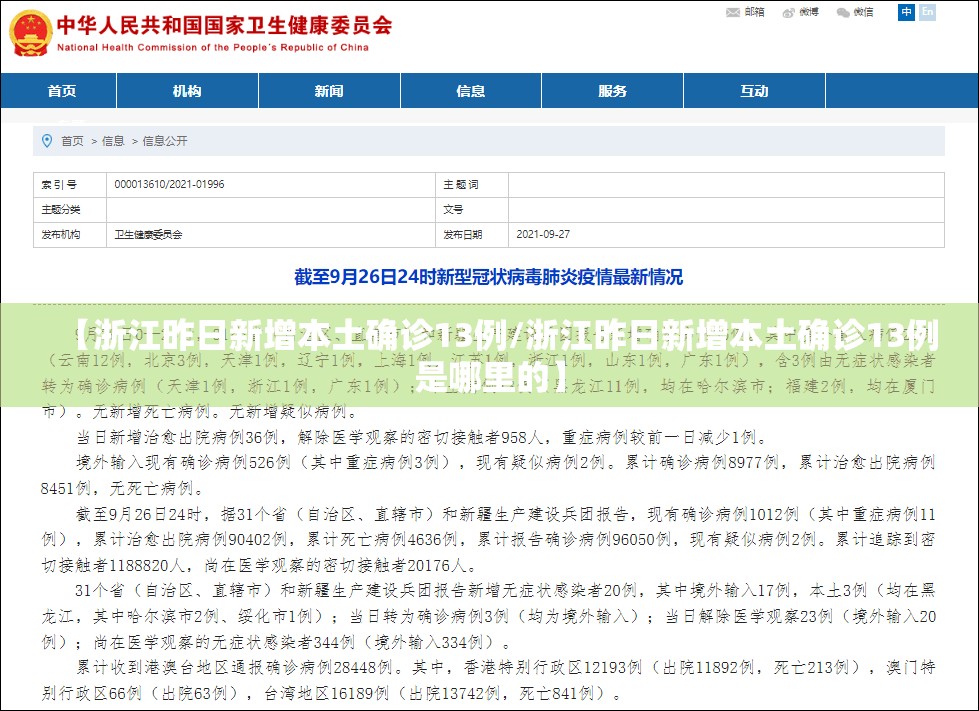Go to 信息公开 in the breadcrumb
The height and width of the screenshot is (711, 979).
point(165,141)
